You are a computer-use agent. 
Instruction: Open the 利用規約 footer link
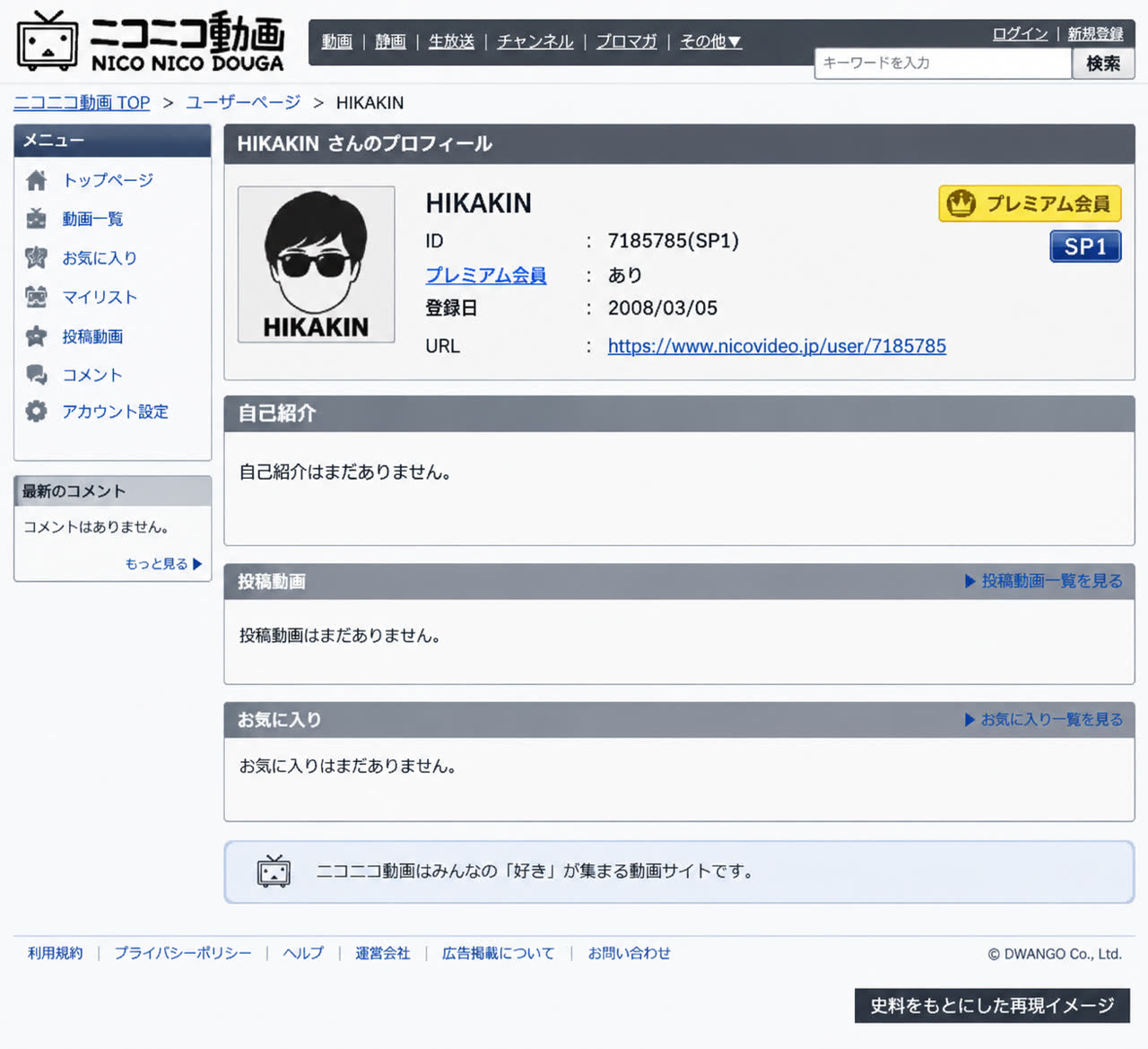[x=55, y=953]
